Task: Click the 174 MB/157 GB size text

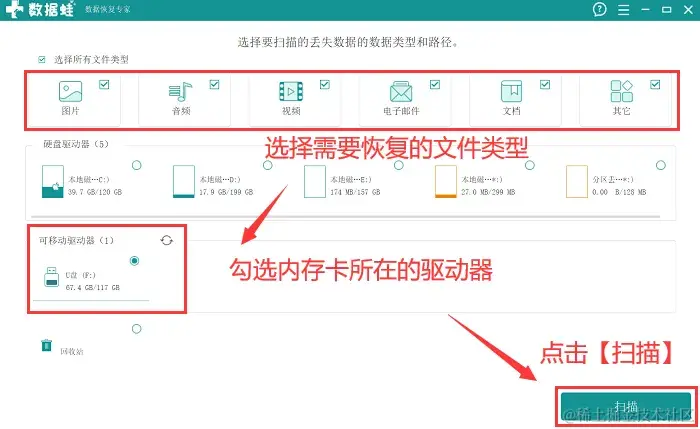Action: tap(355, 192)
